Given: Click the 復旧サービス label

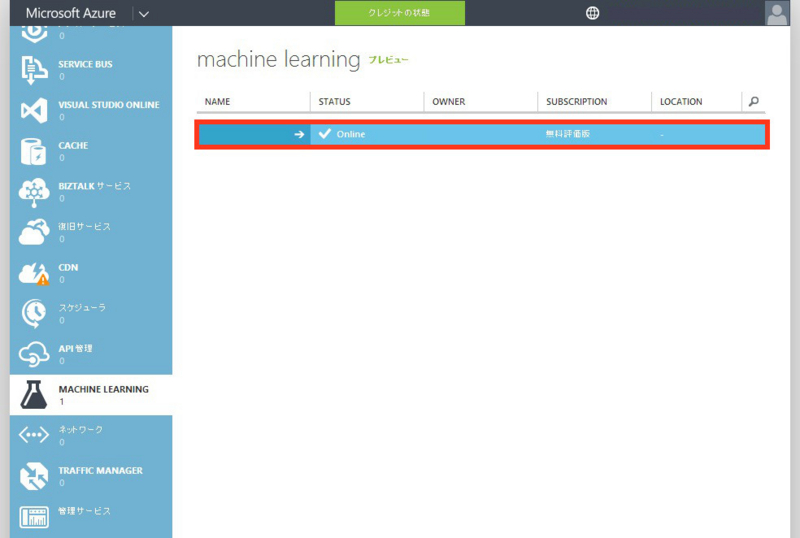Looking at the screenshot, I should [84, 226].
